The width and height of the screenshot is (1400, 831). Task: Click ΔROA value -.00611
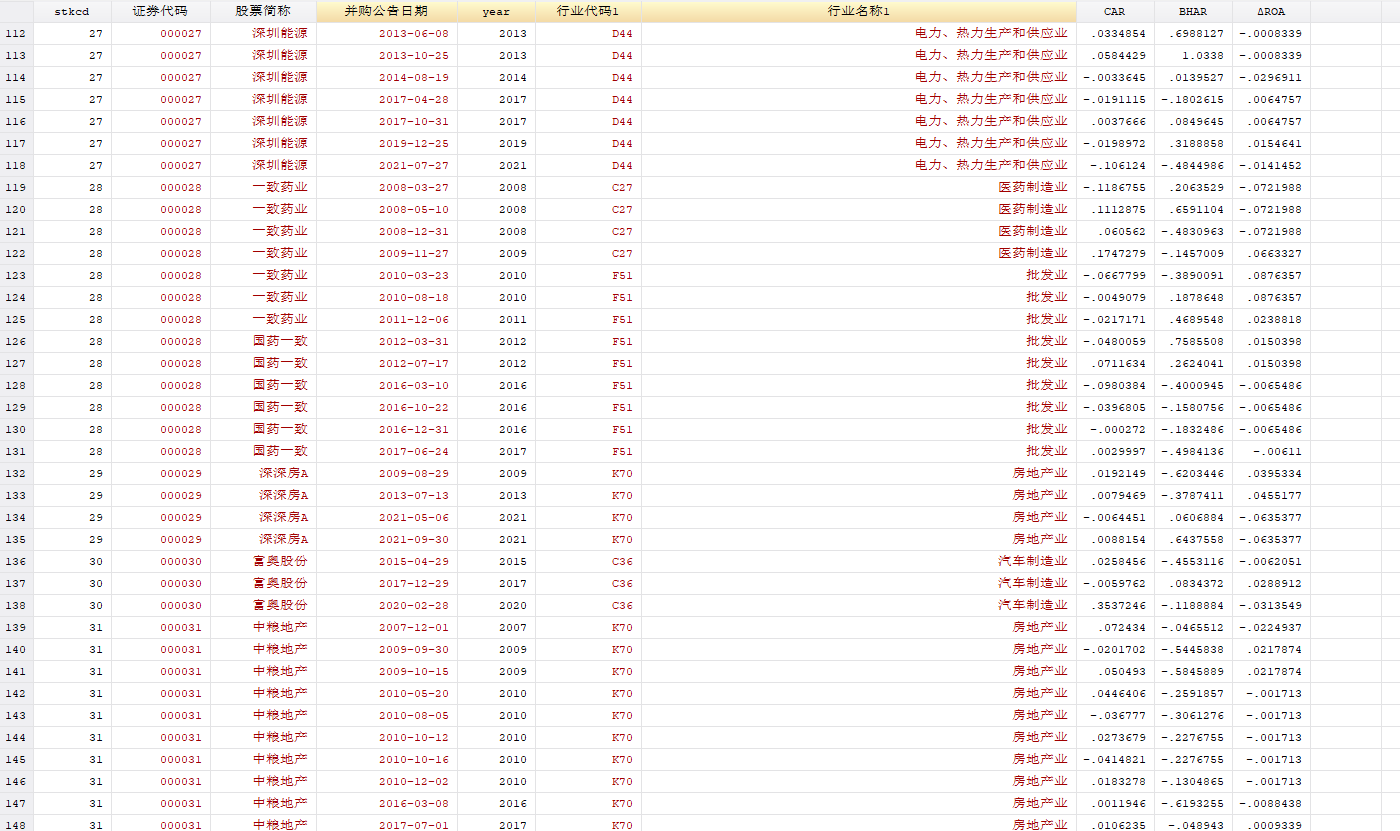(1280, 451)
